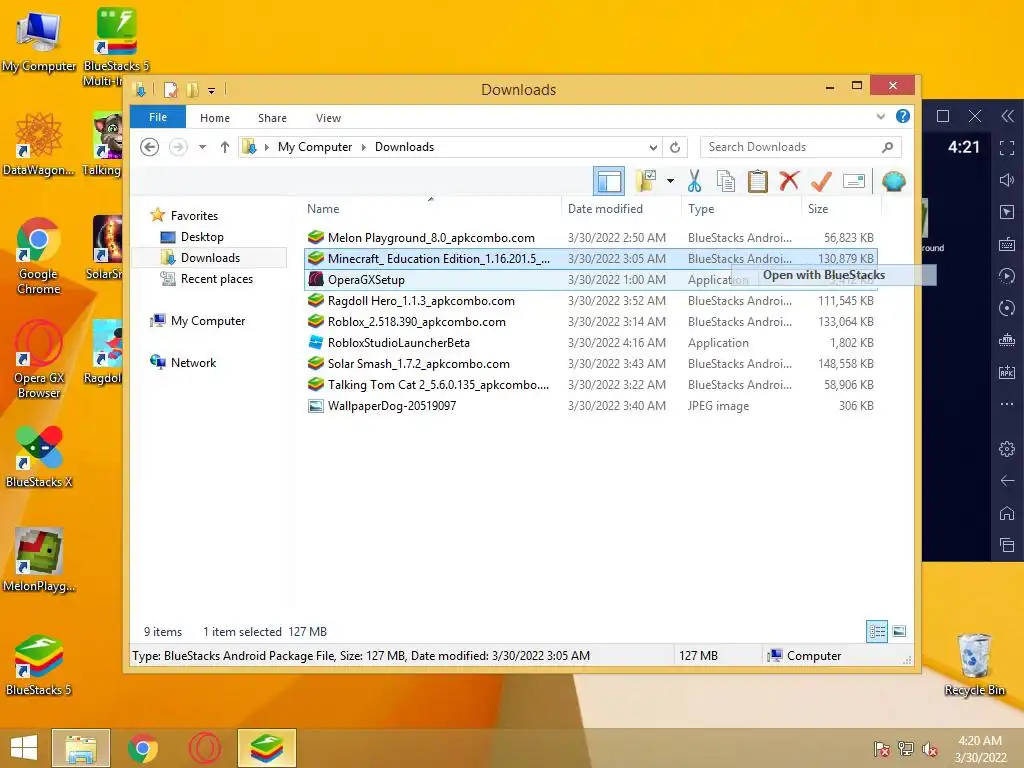The width and height of the screenshot is (1024, 768).
Task: Click the orange checkmark icon in toolbar
Action: pos(821,181)
